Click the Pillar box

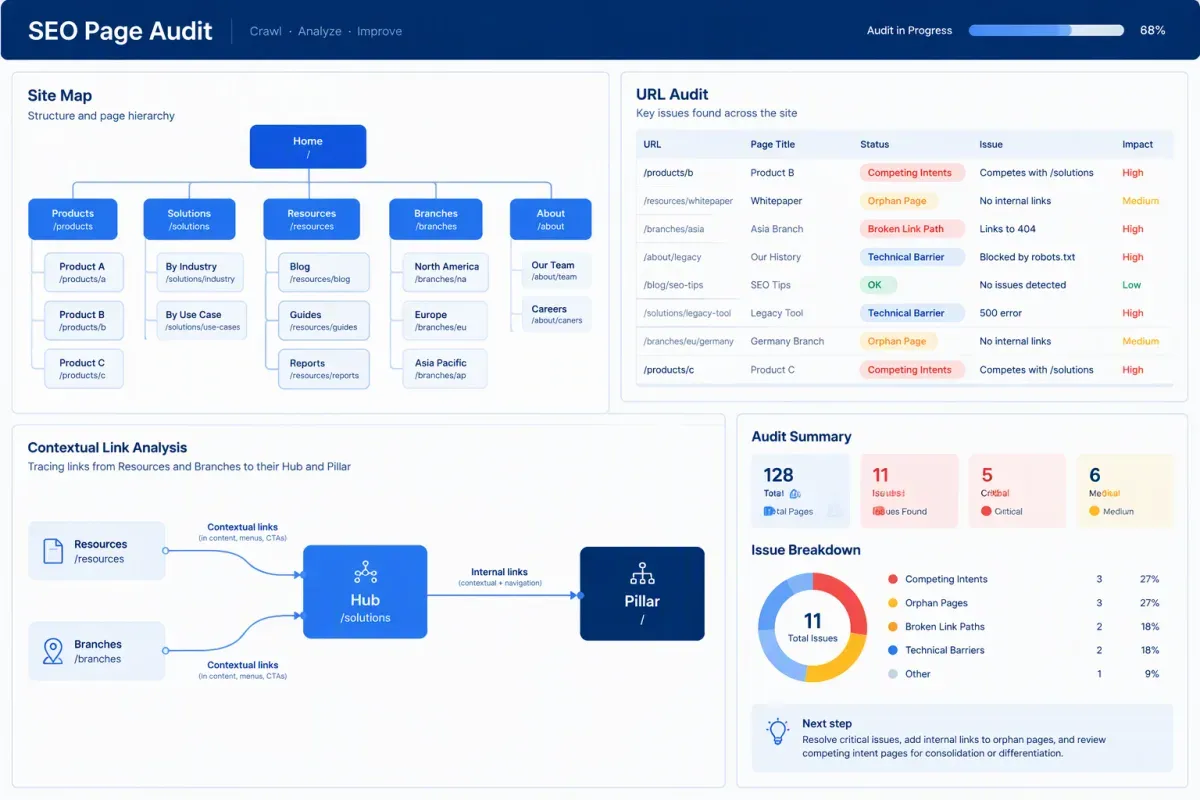point(642,593)
